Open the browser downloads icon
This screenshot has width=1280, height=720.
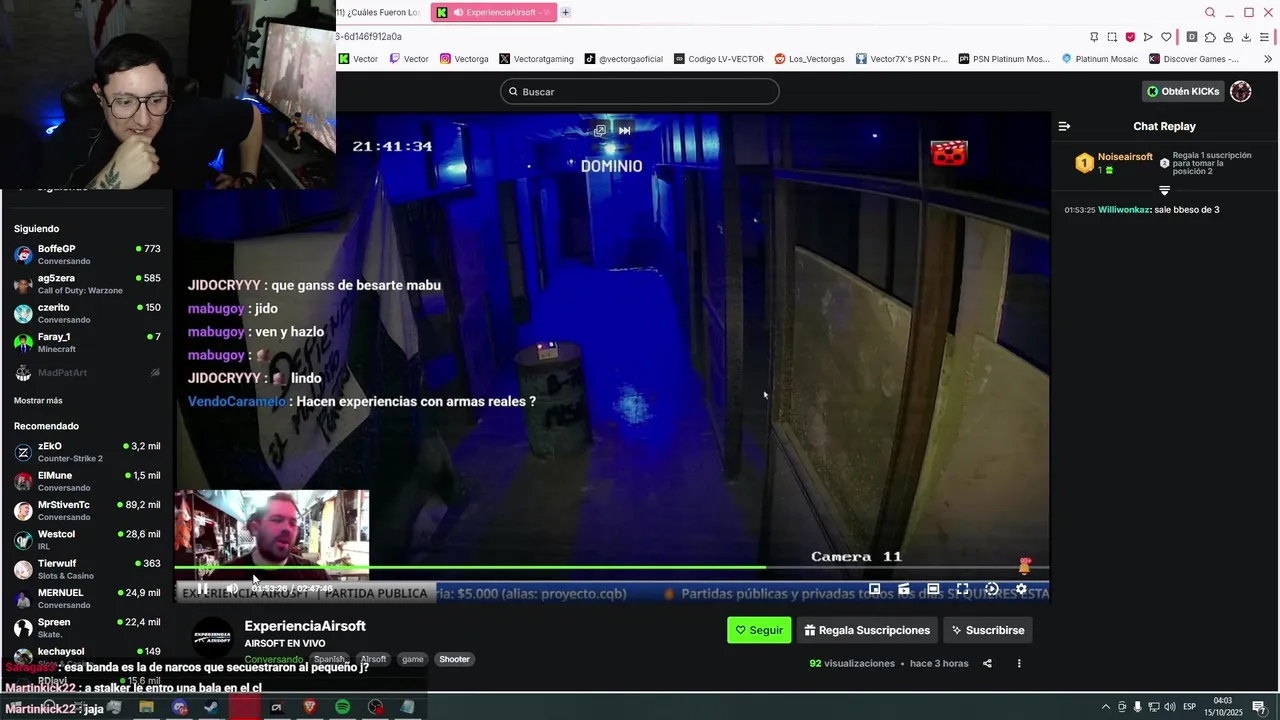coord(1246,37)
